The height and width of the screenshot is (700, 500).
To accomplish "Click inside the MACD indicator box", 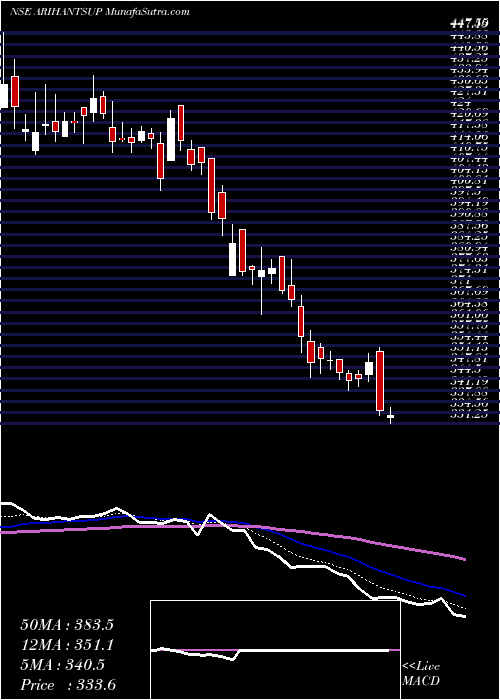I will (x=275, y=650).
